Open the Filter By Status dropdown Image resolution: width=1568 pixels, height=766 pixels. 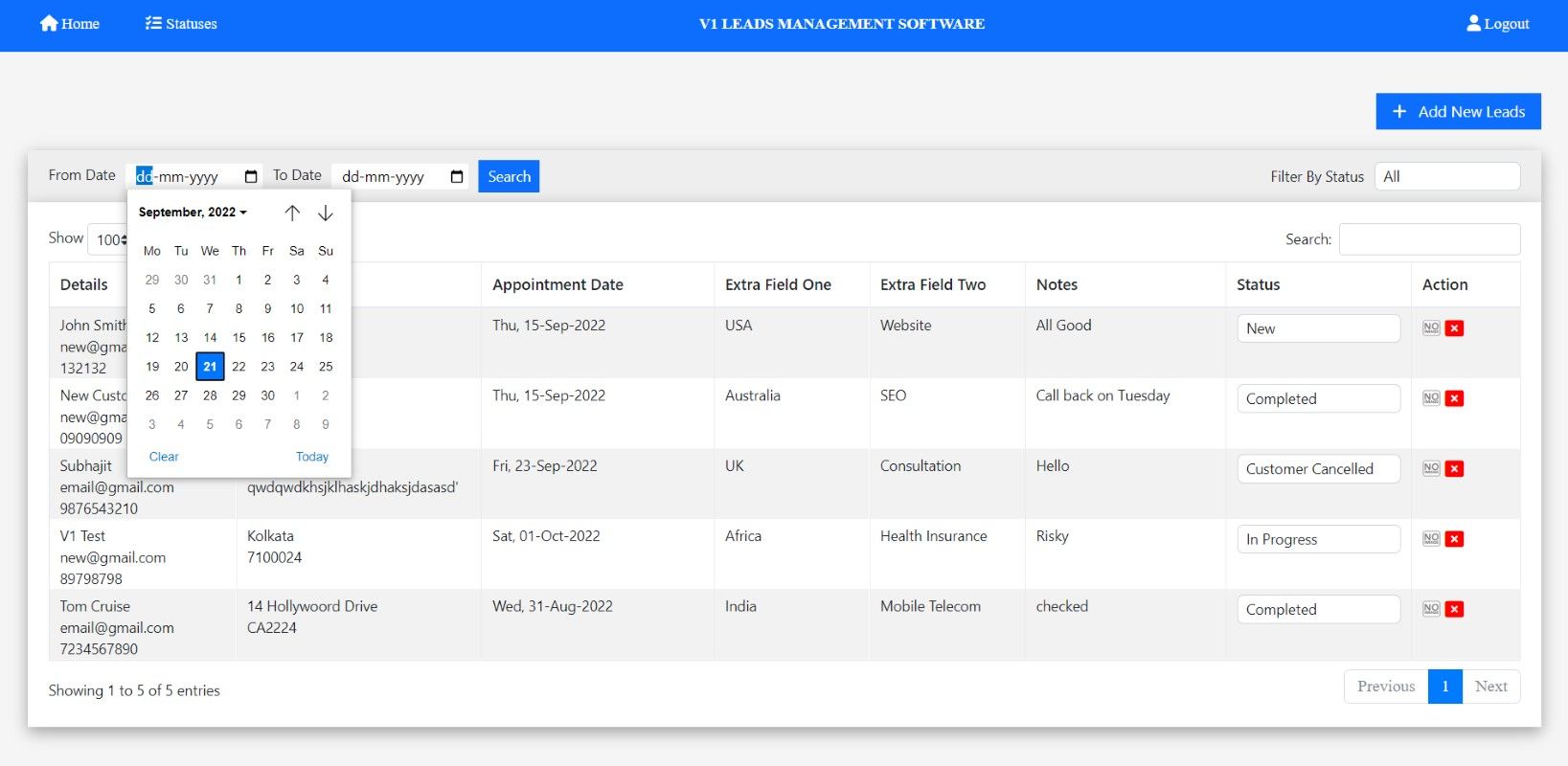pyautogui.click(x=1446, y=176)
